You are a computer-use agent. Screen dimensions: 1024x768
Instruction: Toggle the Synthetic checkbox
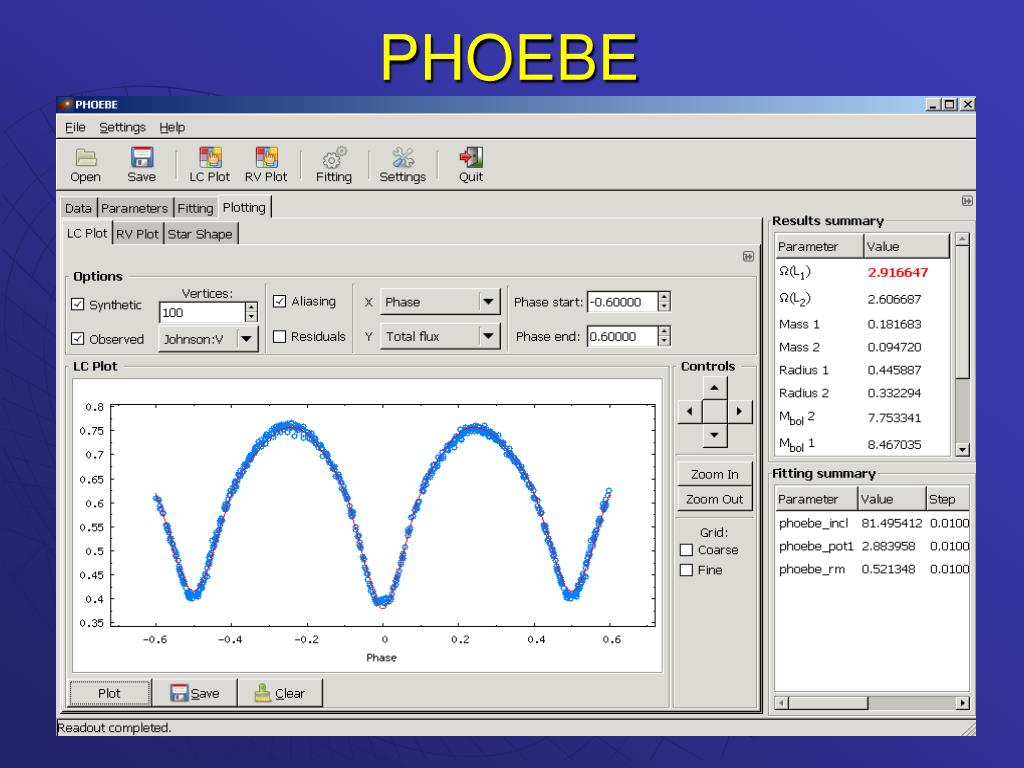[78, 304]
